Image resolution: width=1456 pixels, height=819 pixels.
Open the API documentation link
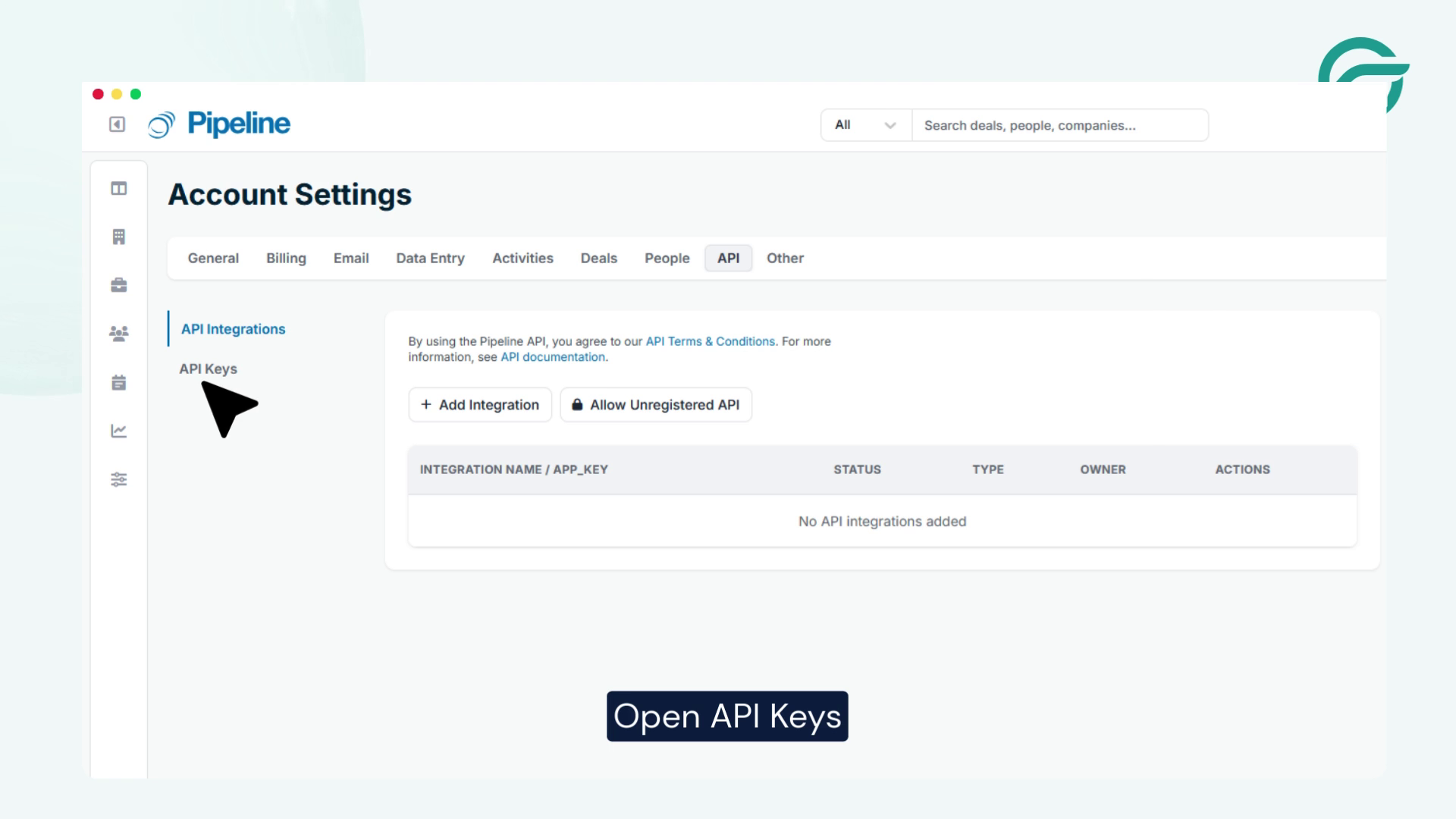pos(551,356)
